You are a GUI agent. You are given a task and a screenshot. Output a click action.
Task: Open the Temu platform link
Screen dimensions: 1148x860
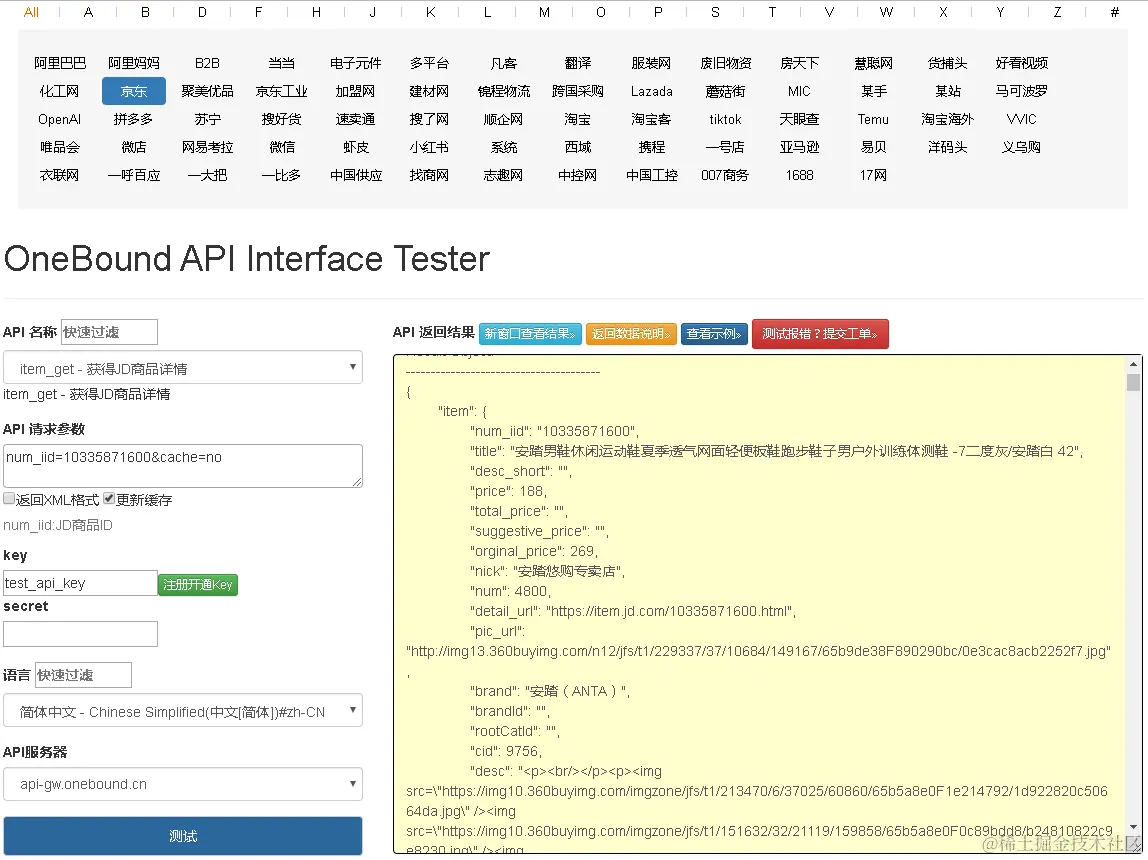click(873, 119)
